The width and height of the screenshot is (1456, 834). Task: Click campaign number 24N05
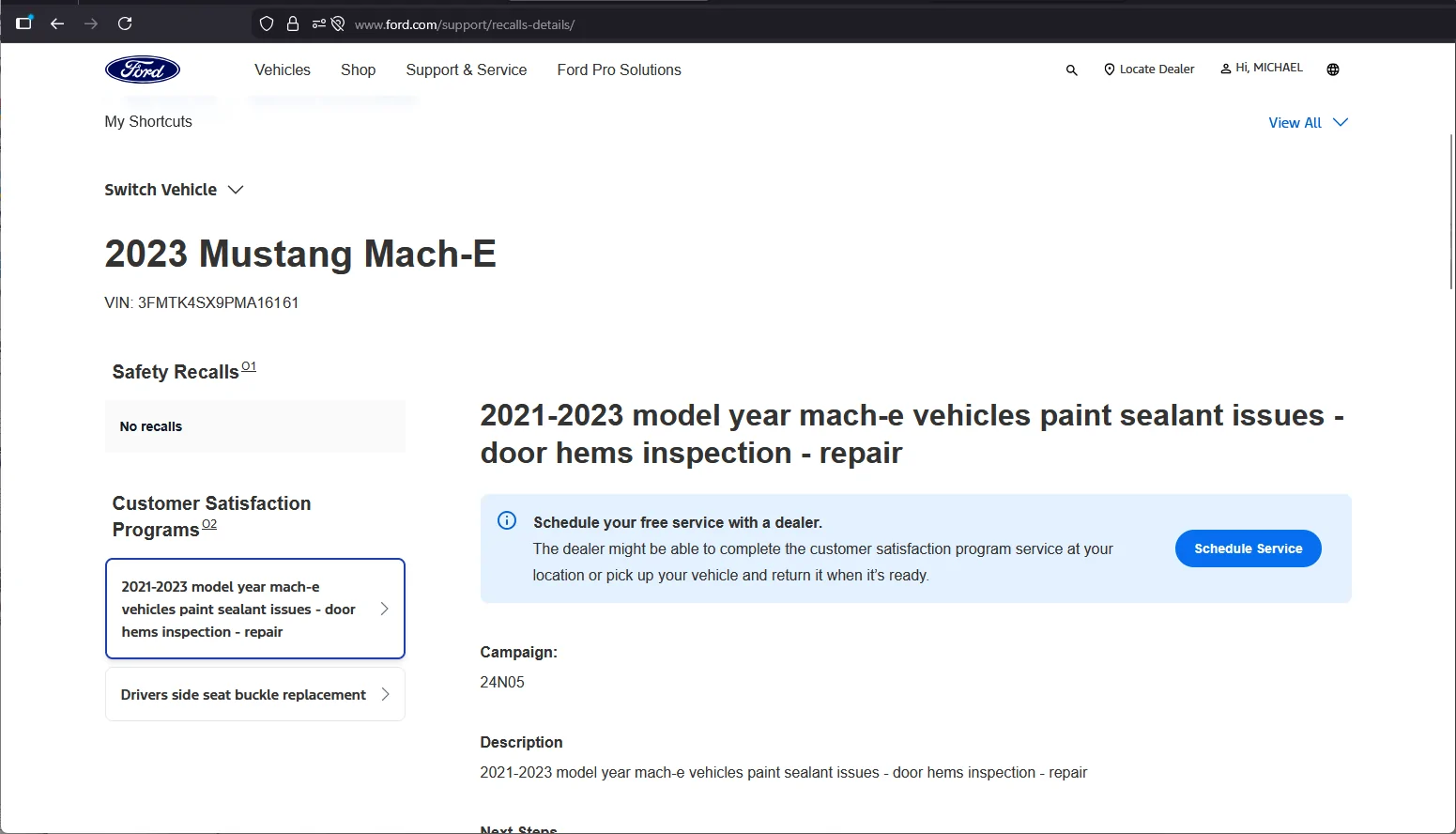pos(502,682)
